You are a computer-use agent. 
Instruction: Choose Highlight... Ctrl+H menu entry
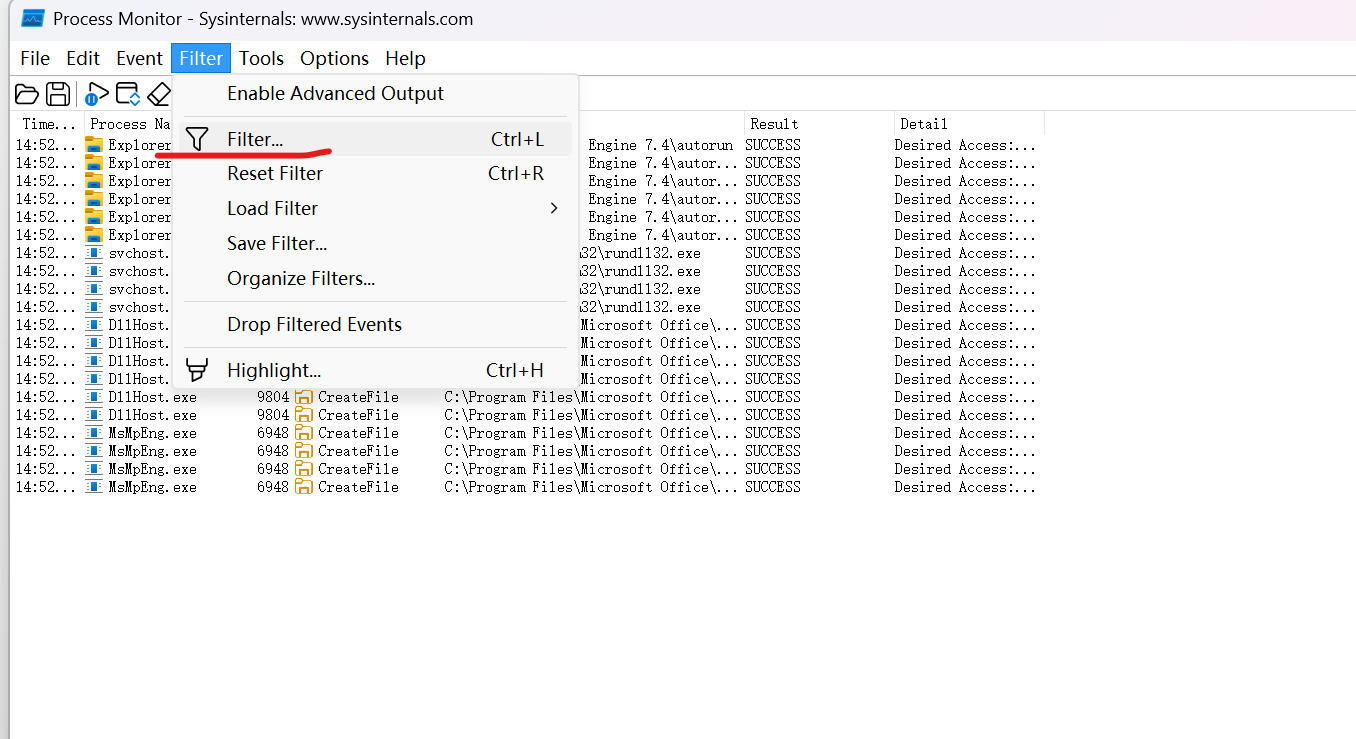(x=375, y=370)
